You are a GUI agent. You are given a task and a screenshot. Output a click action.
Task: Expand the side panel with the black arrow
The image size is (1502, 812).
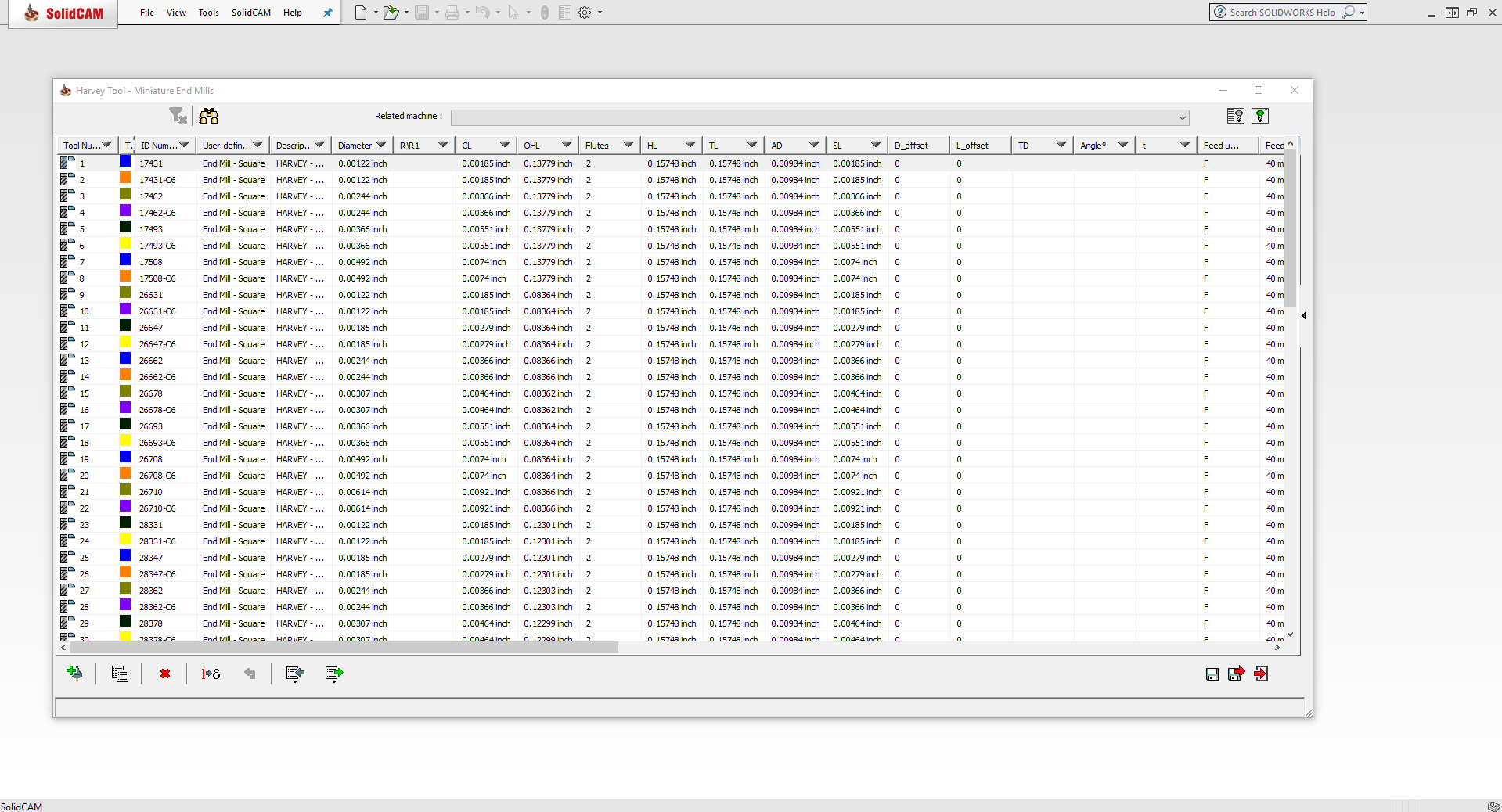[x=1304, y=315]
